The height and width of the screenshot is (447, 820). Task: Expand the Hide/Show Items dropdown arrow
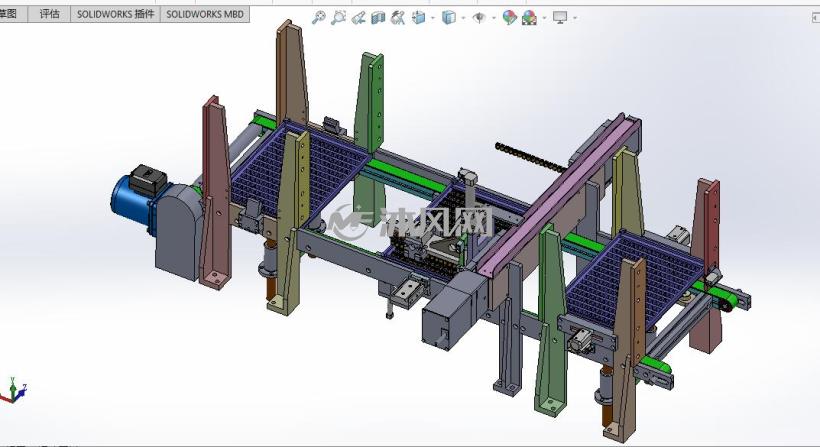click(x=494, y=18)
